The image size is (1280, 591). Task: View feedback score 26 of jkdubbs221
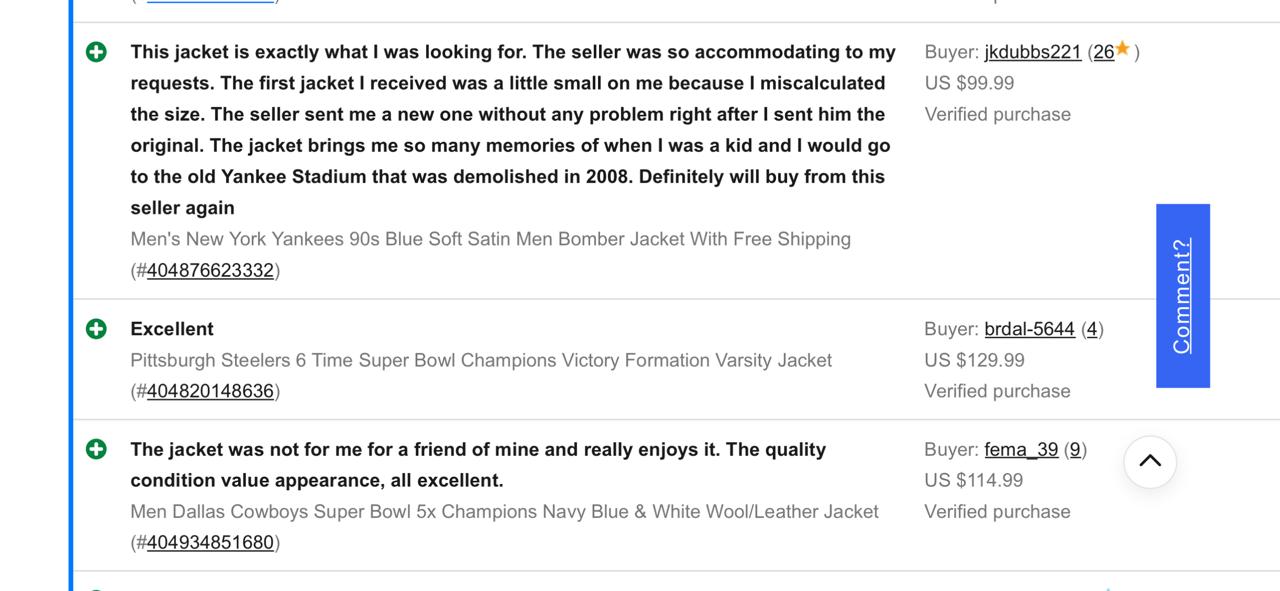click(1103, 50)
